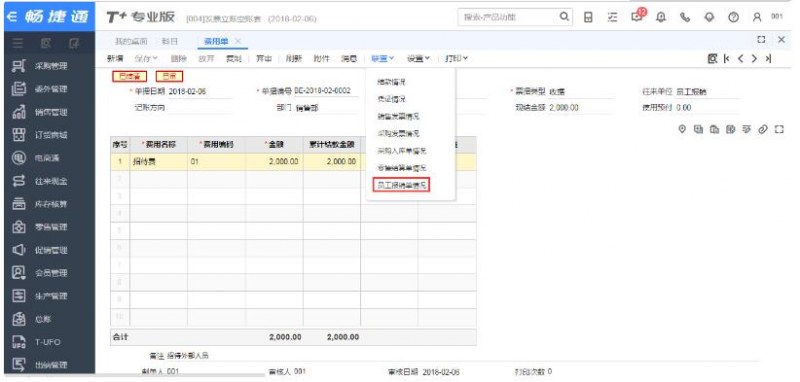Close the 费用单 tab
Viewport: 800px width, 382px height.
(238, 41)
